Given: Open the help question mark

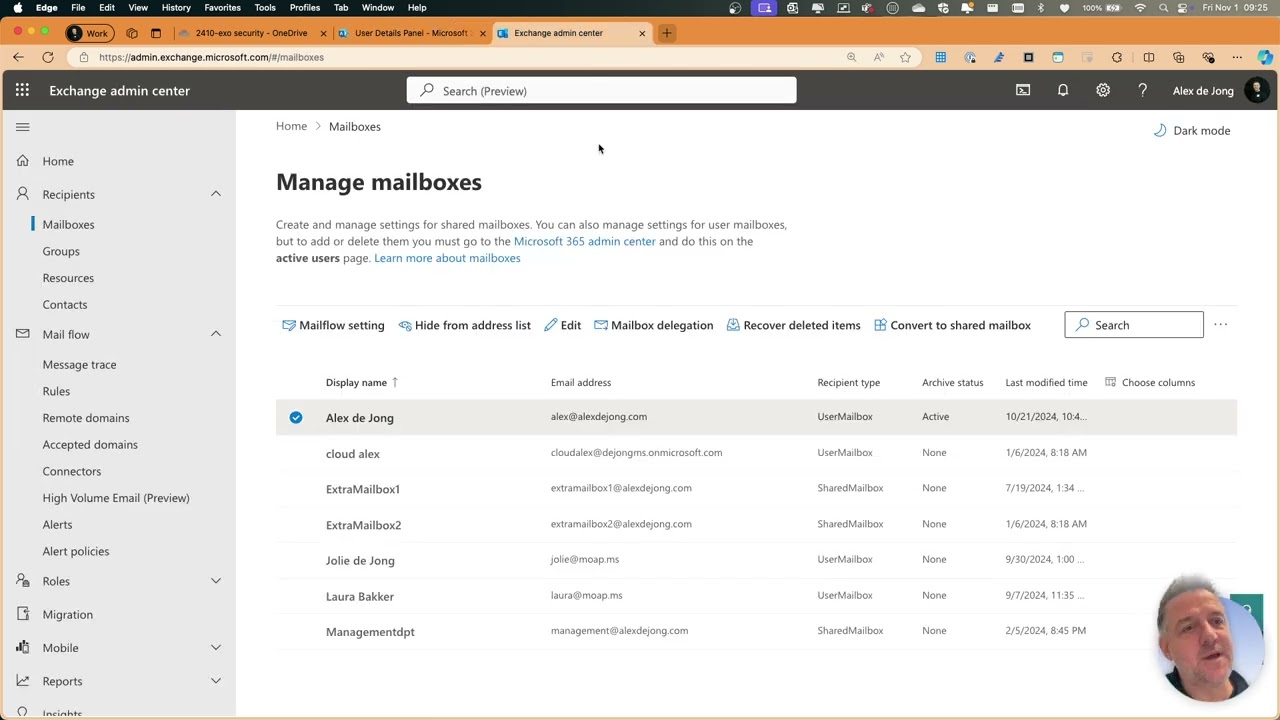Looking at the screenshot, I should pos(1142,90).
